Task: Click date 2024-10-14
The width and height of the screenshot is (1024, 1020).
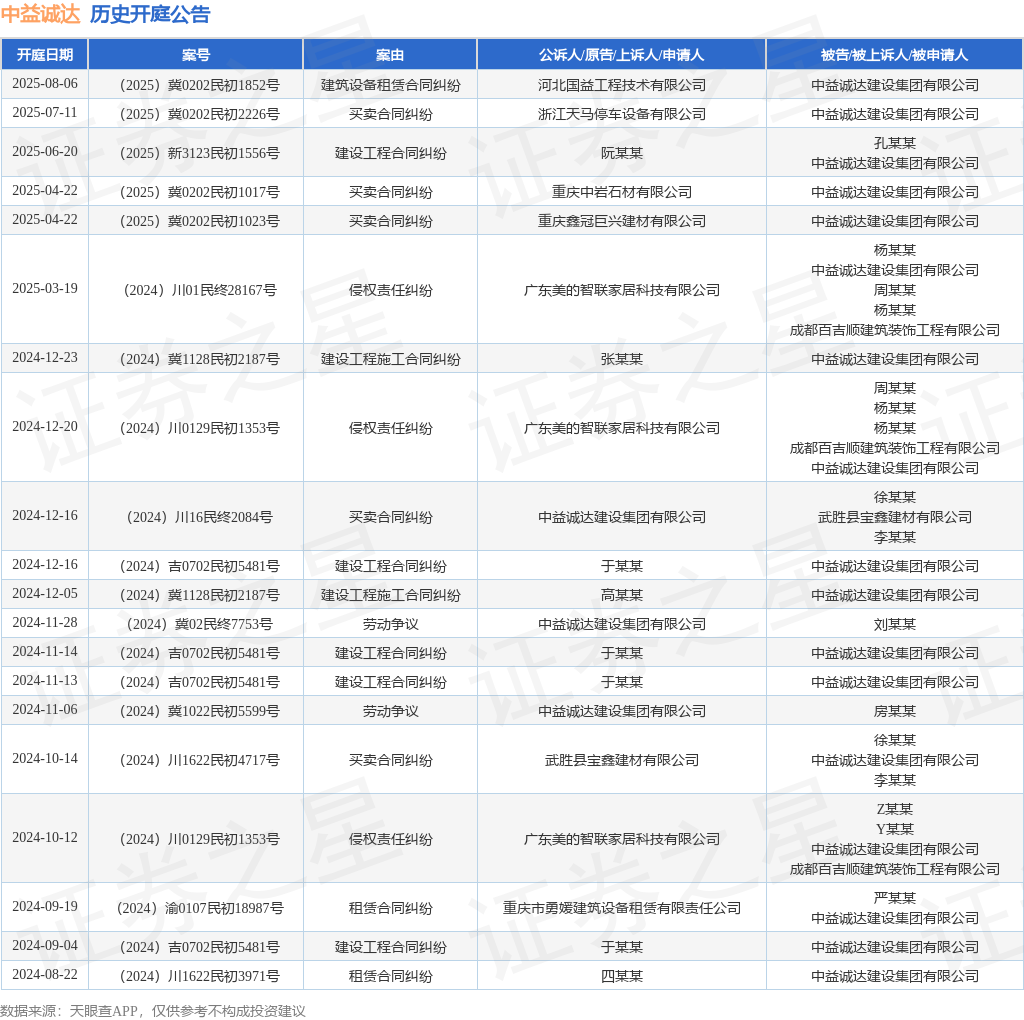Action: click(44, 759)
